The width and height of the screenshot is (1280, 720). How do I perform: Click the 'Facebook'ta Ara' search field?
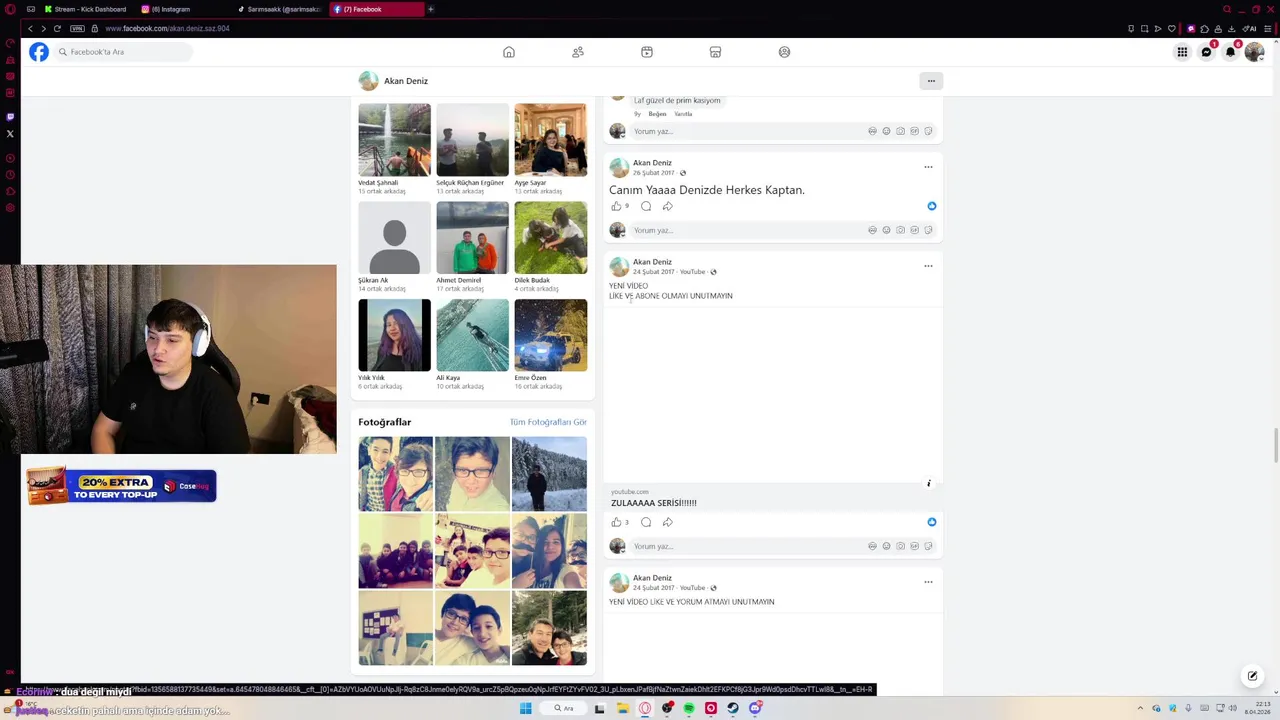(124, 52)
